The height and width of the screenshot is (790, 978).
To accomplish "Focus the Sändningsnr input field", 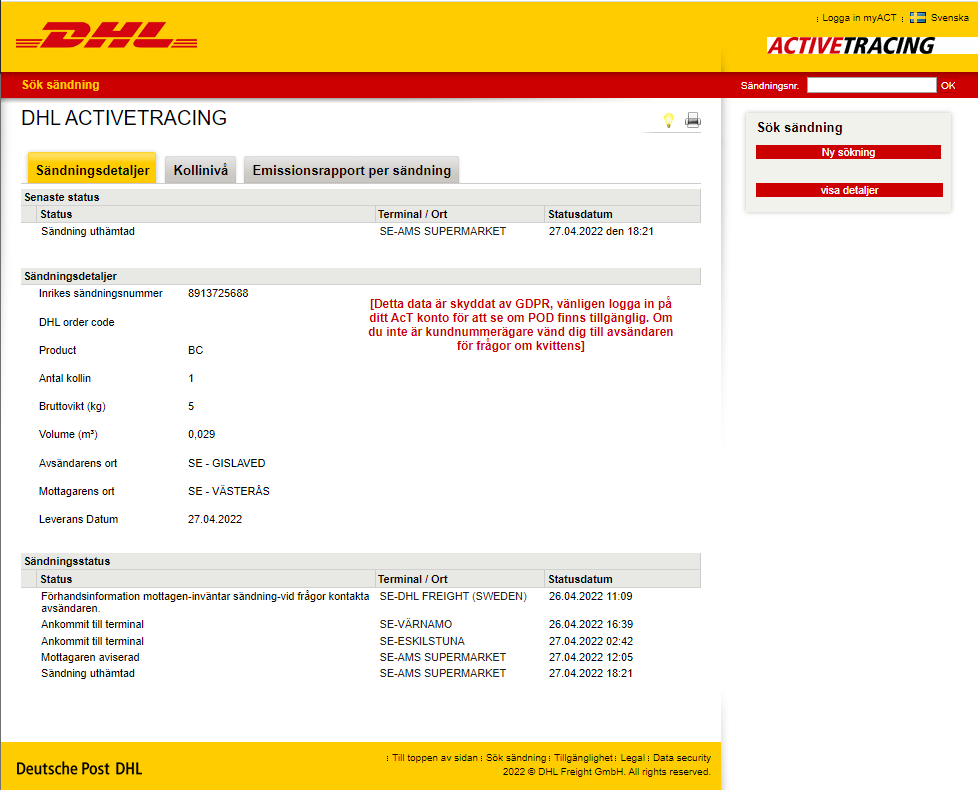I will [871, 85].
